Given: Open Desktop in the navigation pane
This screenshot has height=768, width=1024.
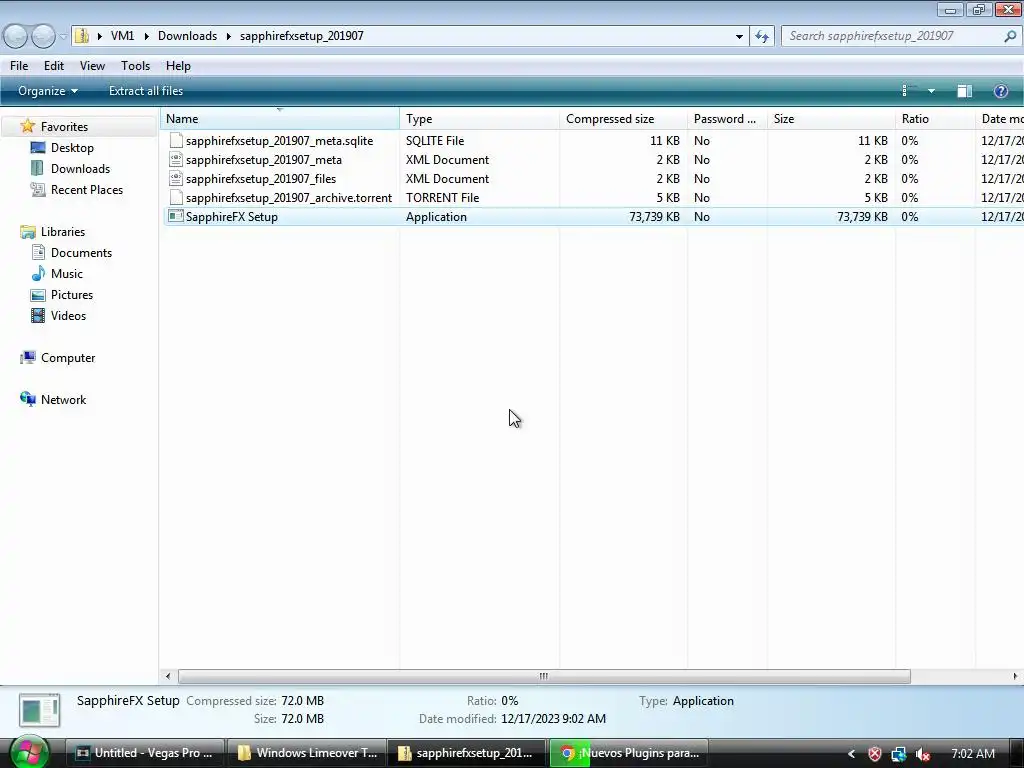Looking at the screenshot, I should point(72,148).
